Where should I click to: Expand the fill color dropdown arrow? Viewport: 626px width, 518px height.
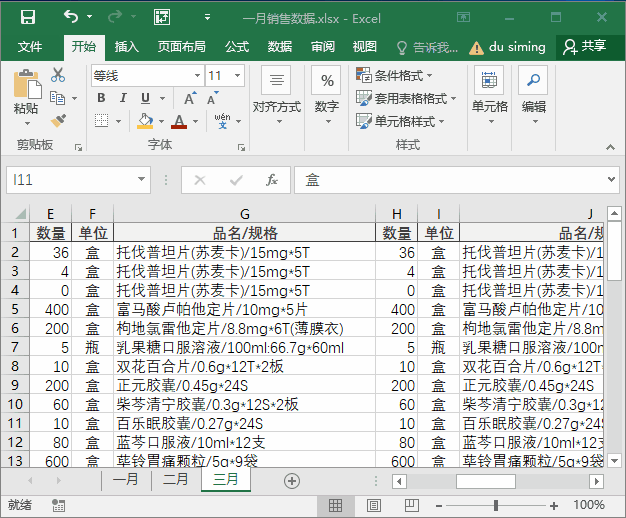(161, 121)
